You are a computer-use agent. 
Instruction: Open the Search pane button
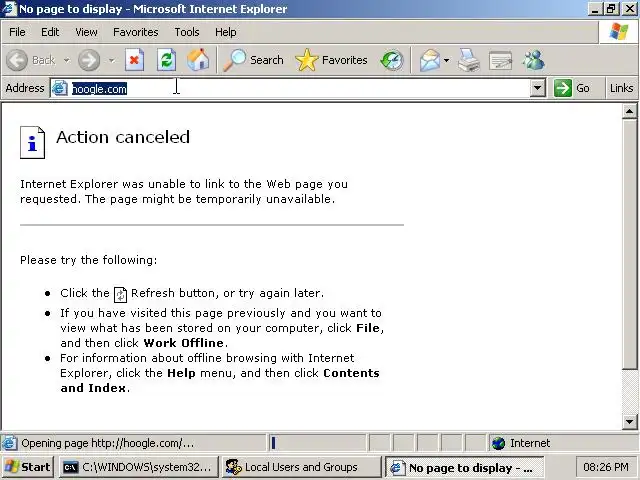coord(253,60)
